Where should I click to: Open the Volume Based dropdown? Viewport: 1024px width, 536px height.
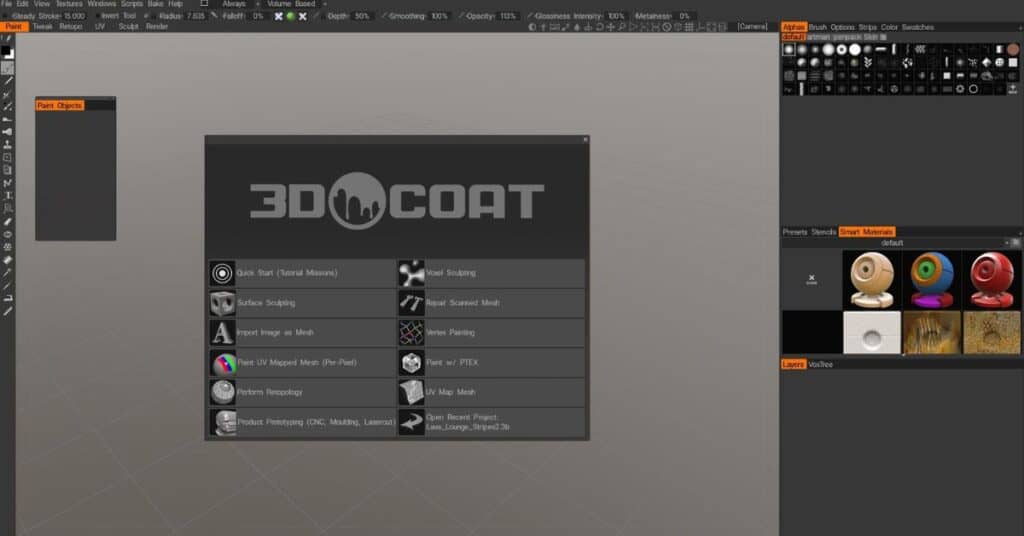tap(295, 4)
